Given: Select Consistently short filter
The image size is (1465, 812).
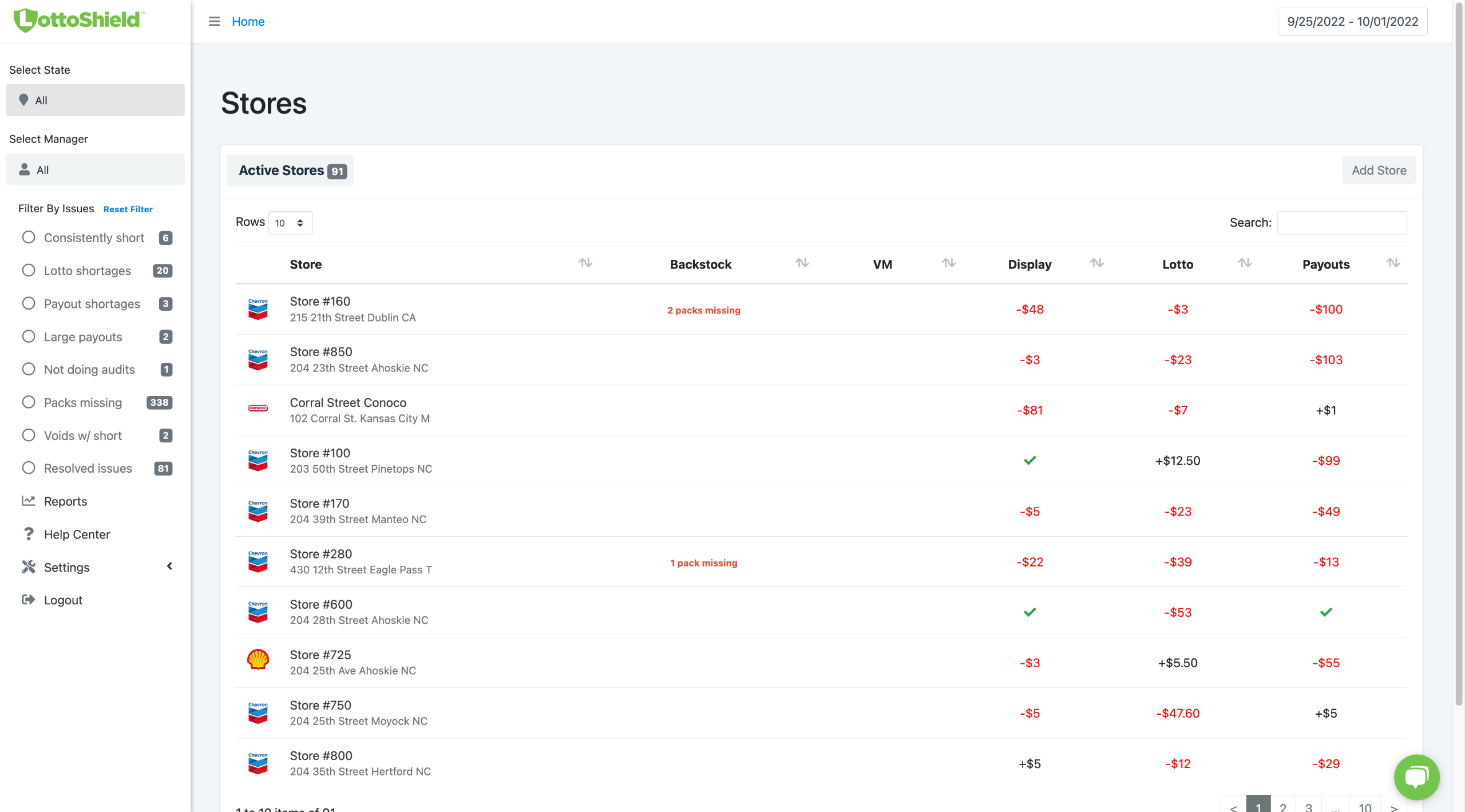Looking at the screenshot, I should [x=29, y=237].
